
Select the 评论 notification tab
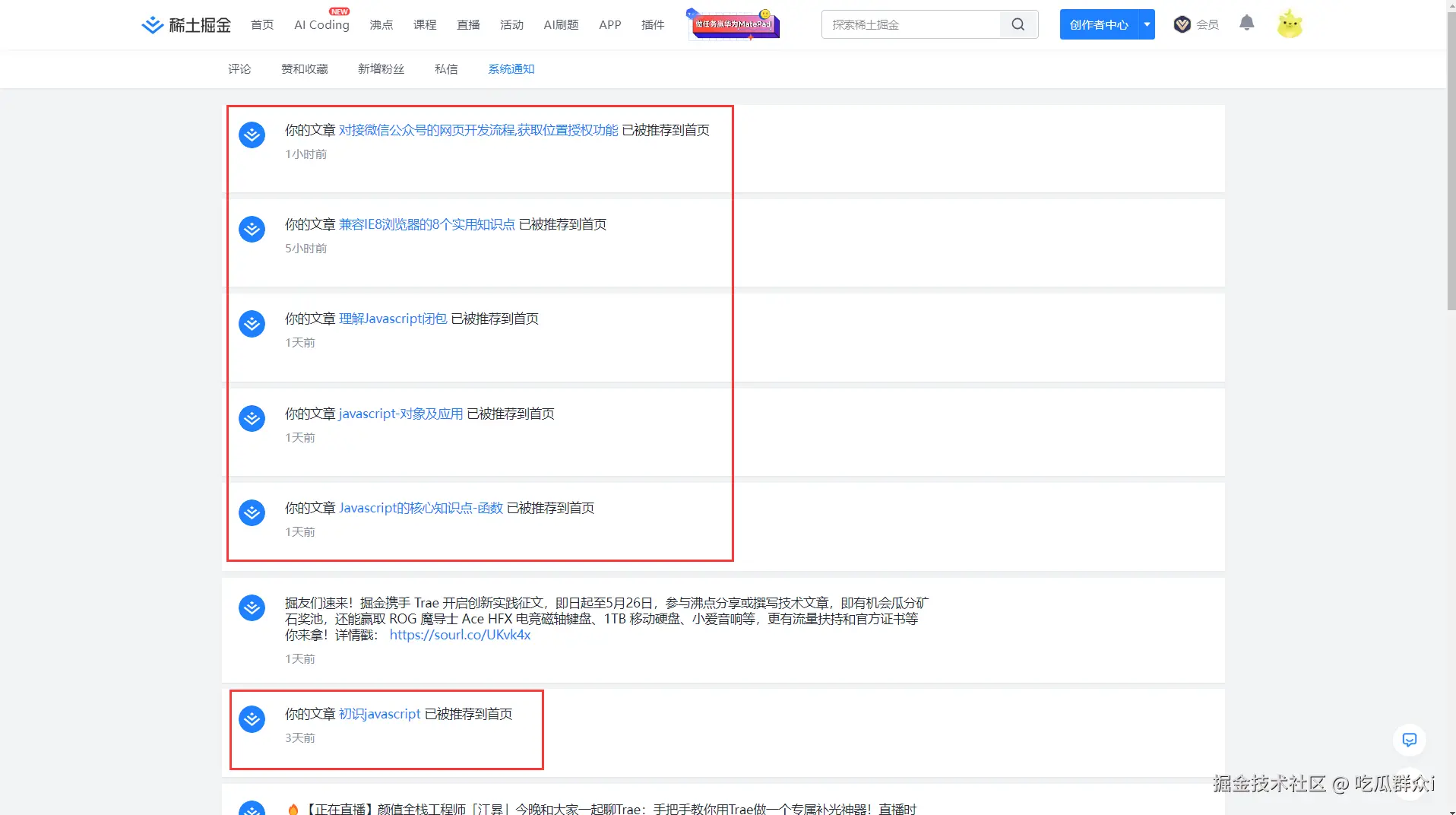pos(239,68)
